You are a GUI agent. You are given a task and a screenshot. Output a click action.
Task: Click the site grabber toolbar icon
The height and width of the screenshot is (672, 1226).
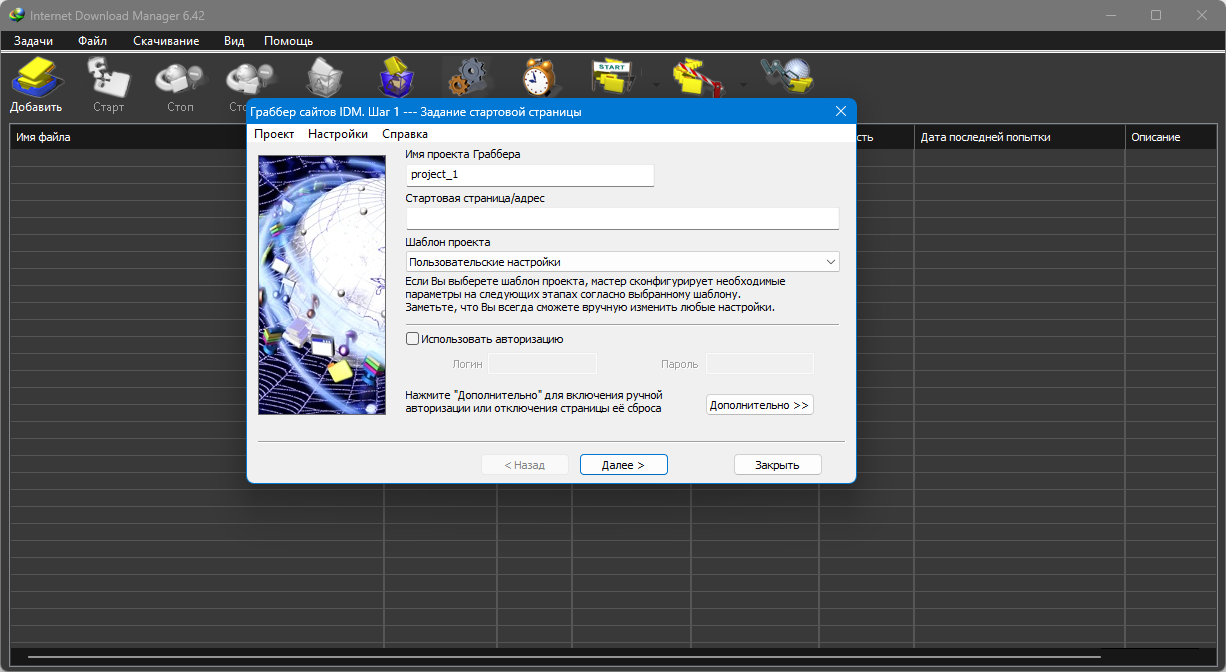787,78
